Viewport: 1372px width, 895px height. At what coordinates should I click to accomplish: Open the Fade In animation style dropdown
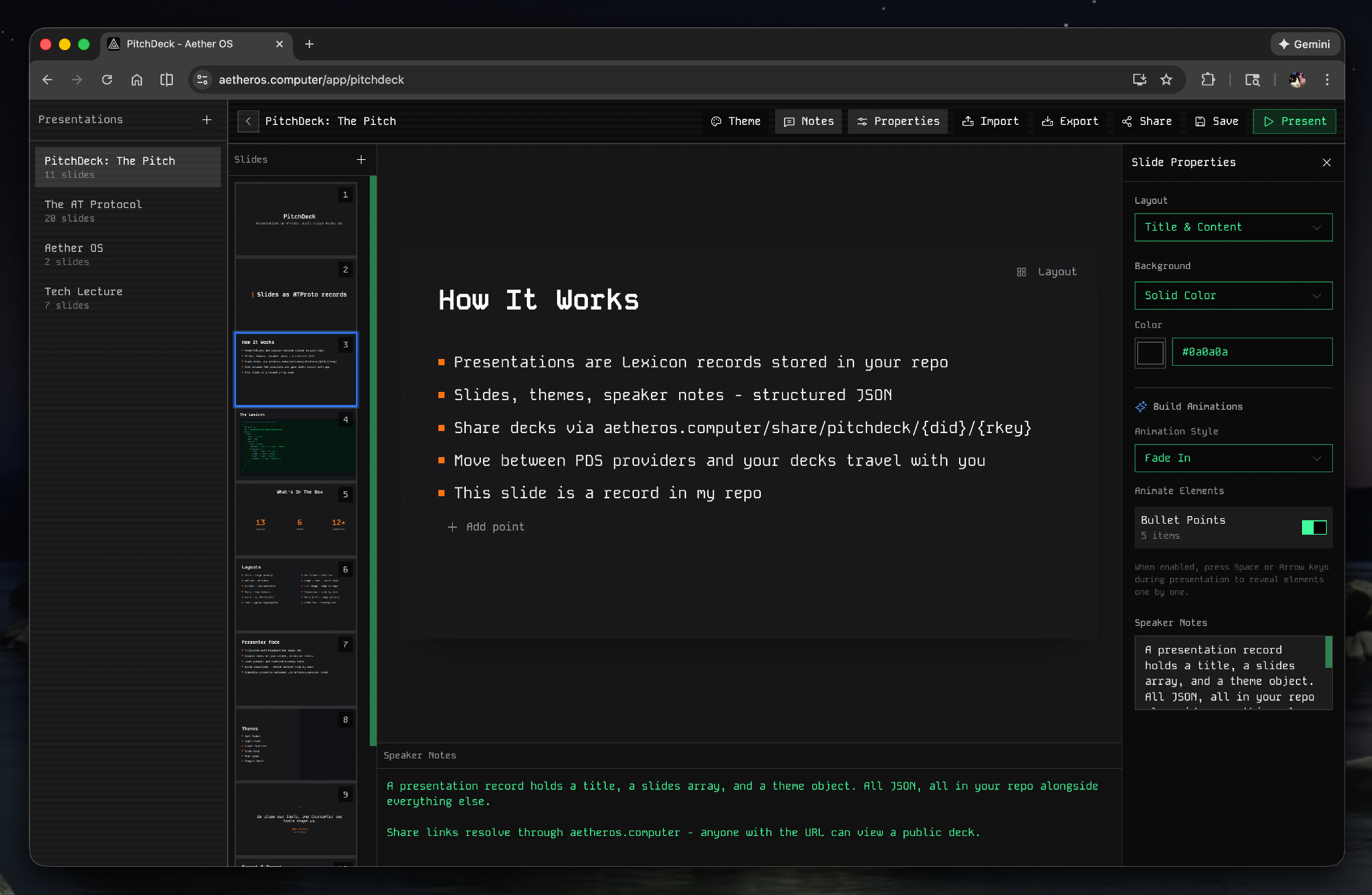point(1233,458)
